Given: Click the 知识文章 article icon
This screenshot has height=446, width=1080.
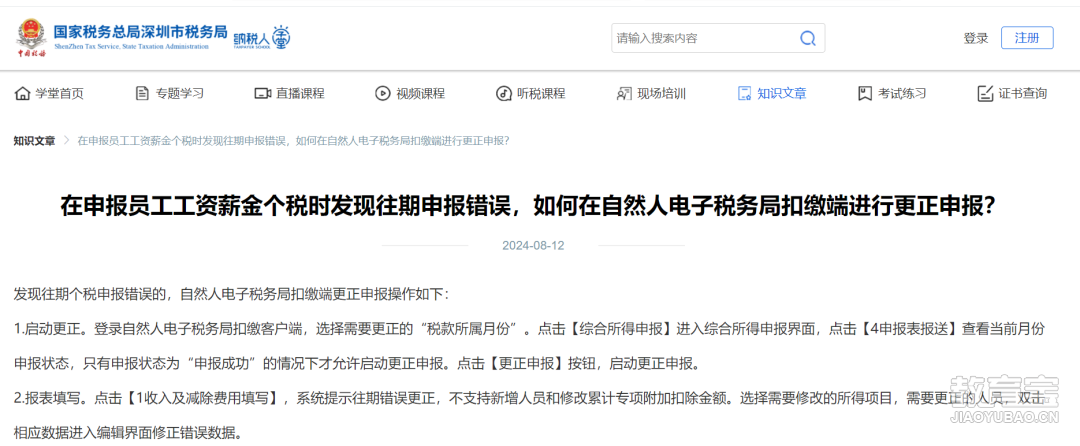Looking at the screenshot, I should [x=744, y=94].
